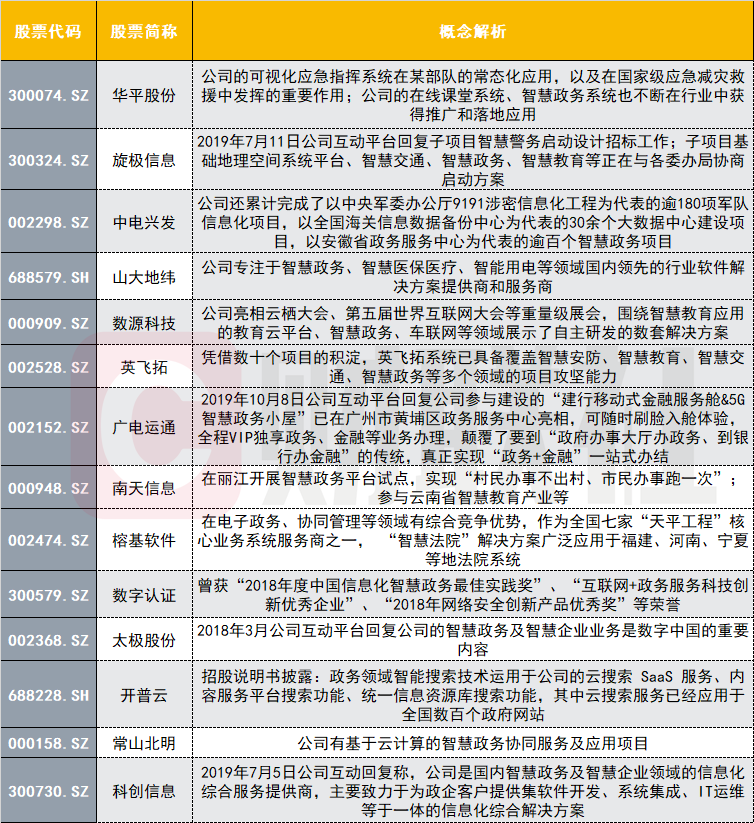The width and height of the screenshot is (754, 823).
Task: Select stock name 广电运通
Action: (x=144, y=427)
